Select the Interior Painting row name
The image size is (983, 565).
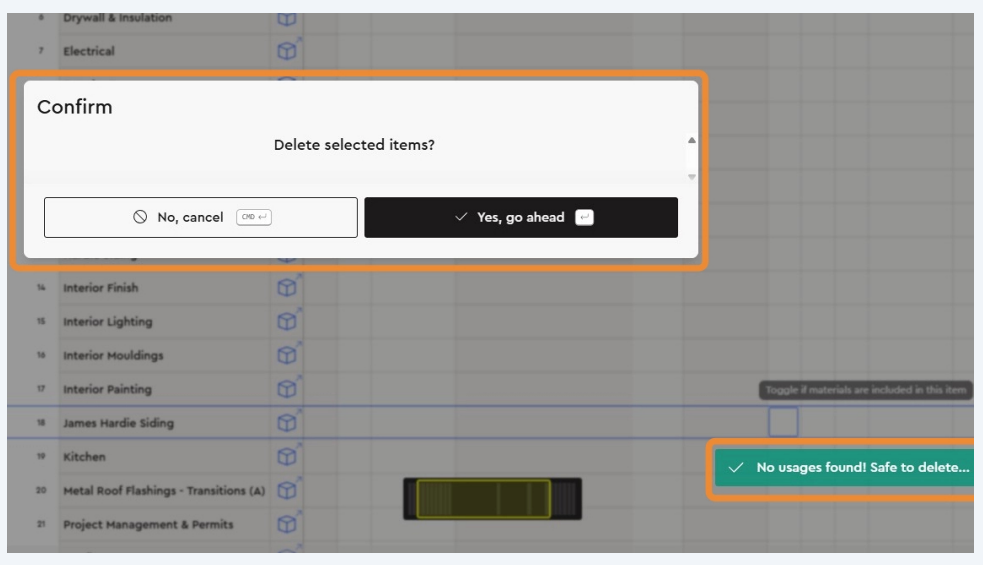[x=107, y=389]
